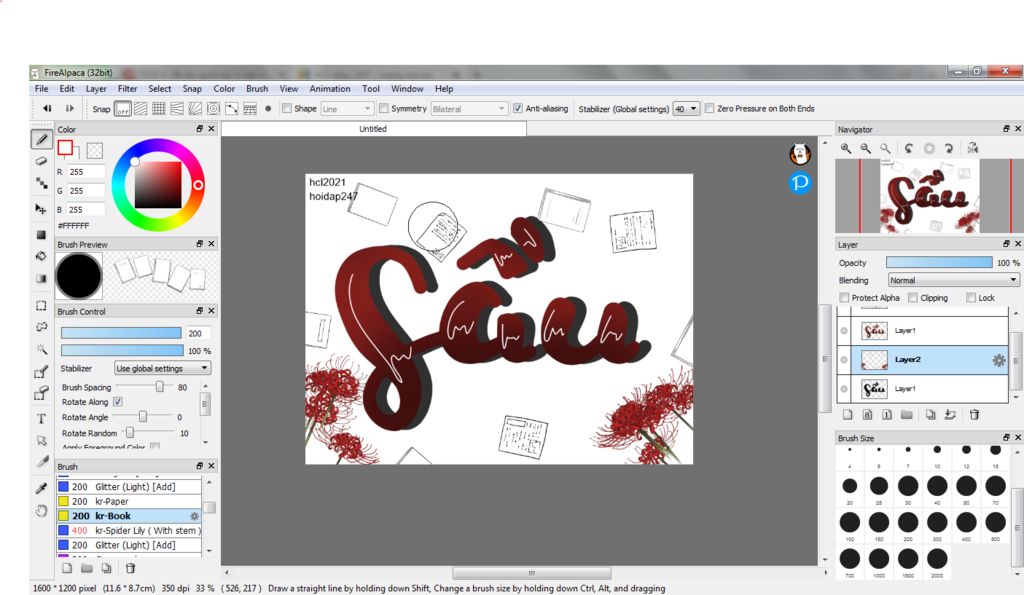Select the kr-Spider Lily brush
The width and height of the screenshot is (1024, 595).
129,530
